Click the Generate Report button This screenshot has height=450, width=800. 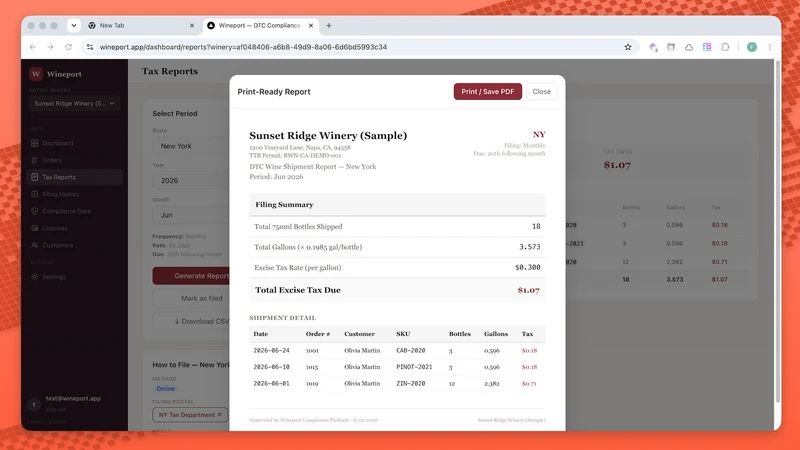coord(191,276)
